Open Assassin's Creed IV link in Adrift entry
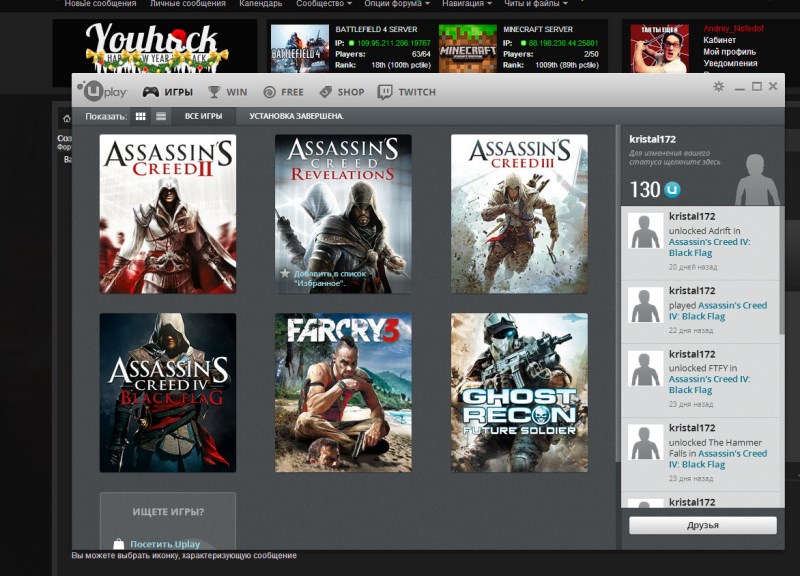 (709, 247)
